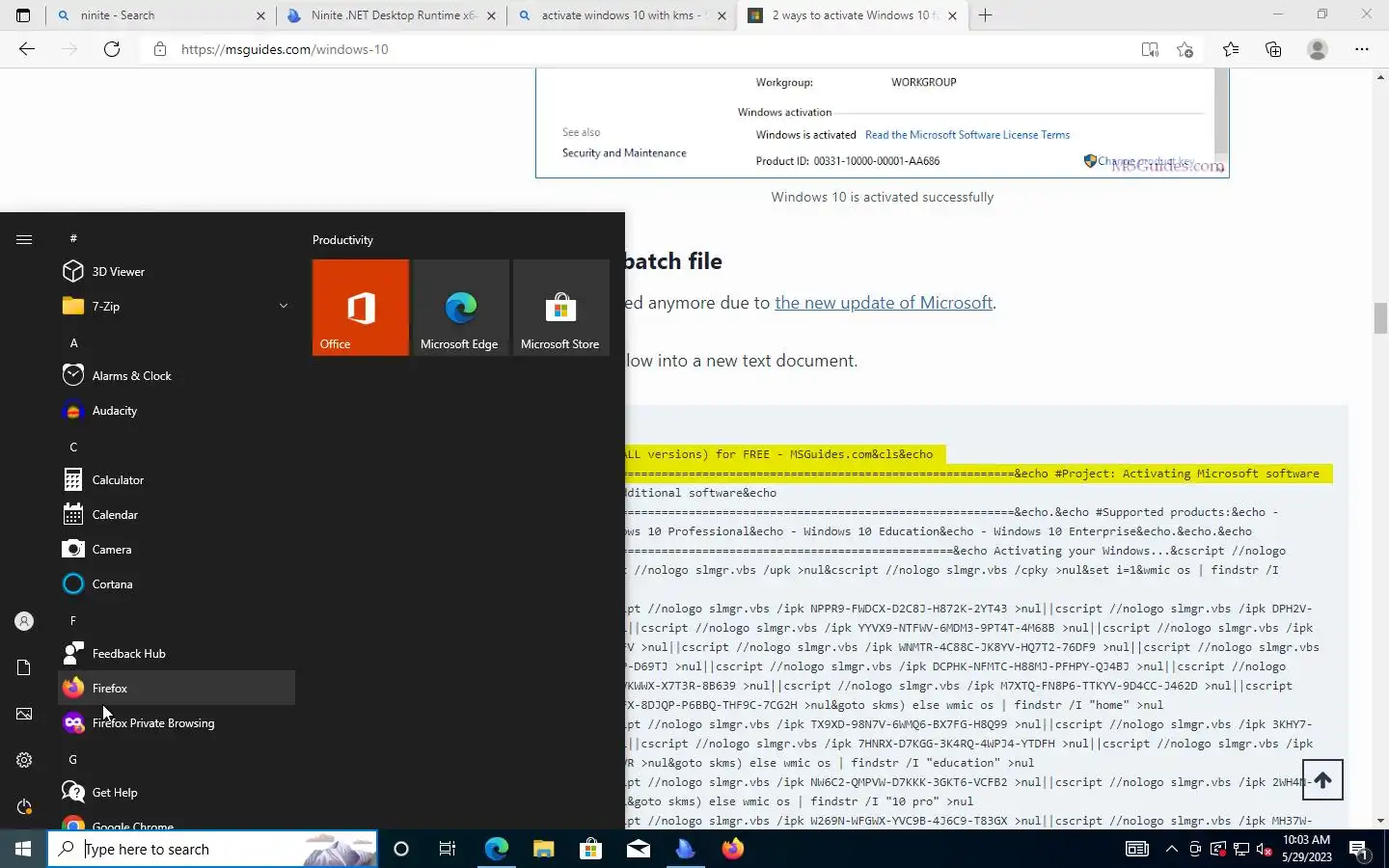Open Power options in Start
Viewport: 1389px width, 868px height.
24,806
